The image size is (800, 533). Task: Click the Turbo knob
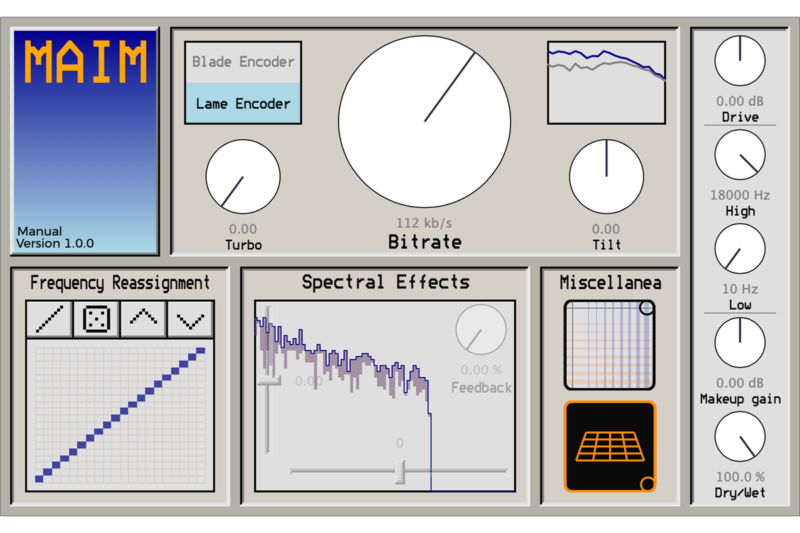point(243,177)
